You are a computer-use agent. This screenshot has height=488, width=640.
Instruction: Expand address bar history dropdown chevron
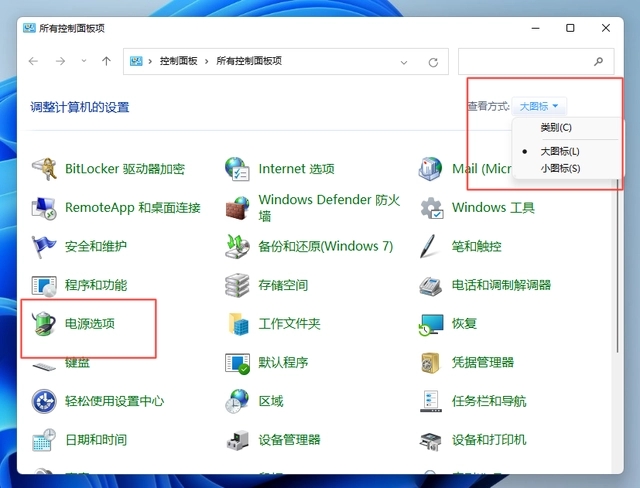click(404, 62)
